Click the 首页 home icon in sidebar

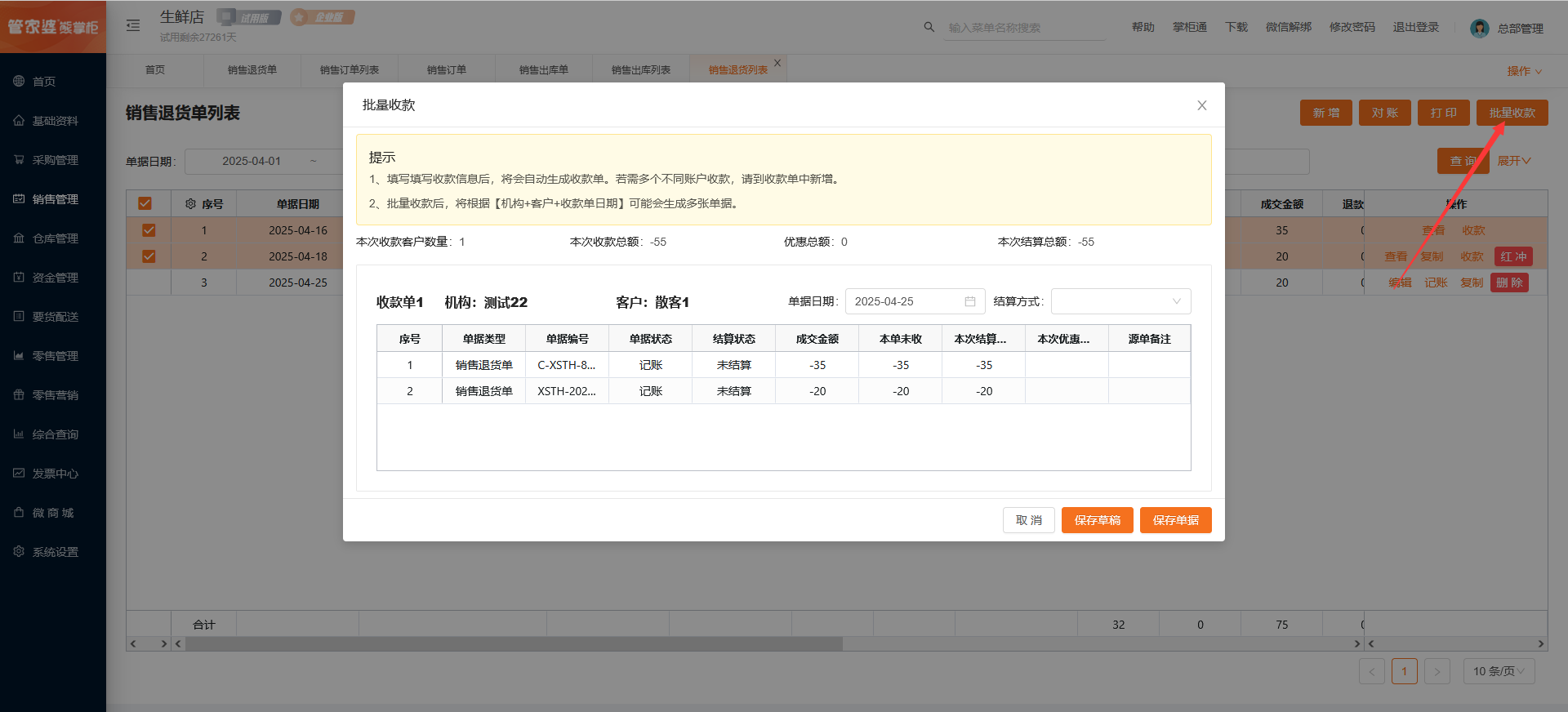point(19,81)
